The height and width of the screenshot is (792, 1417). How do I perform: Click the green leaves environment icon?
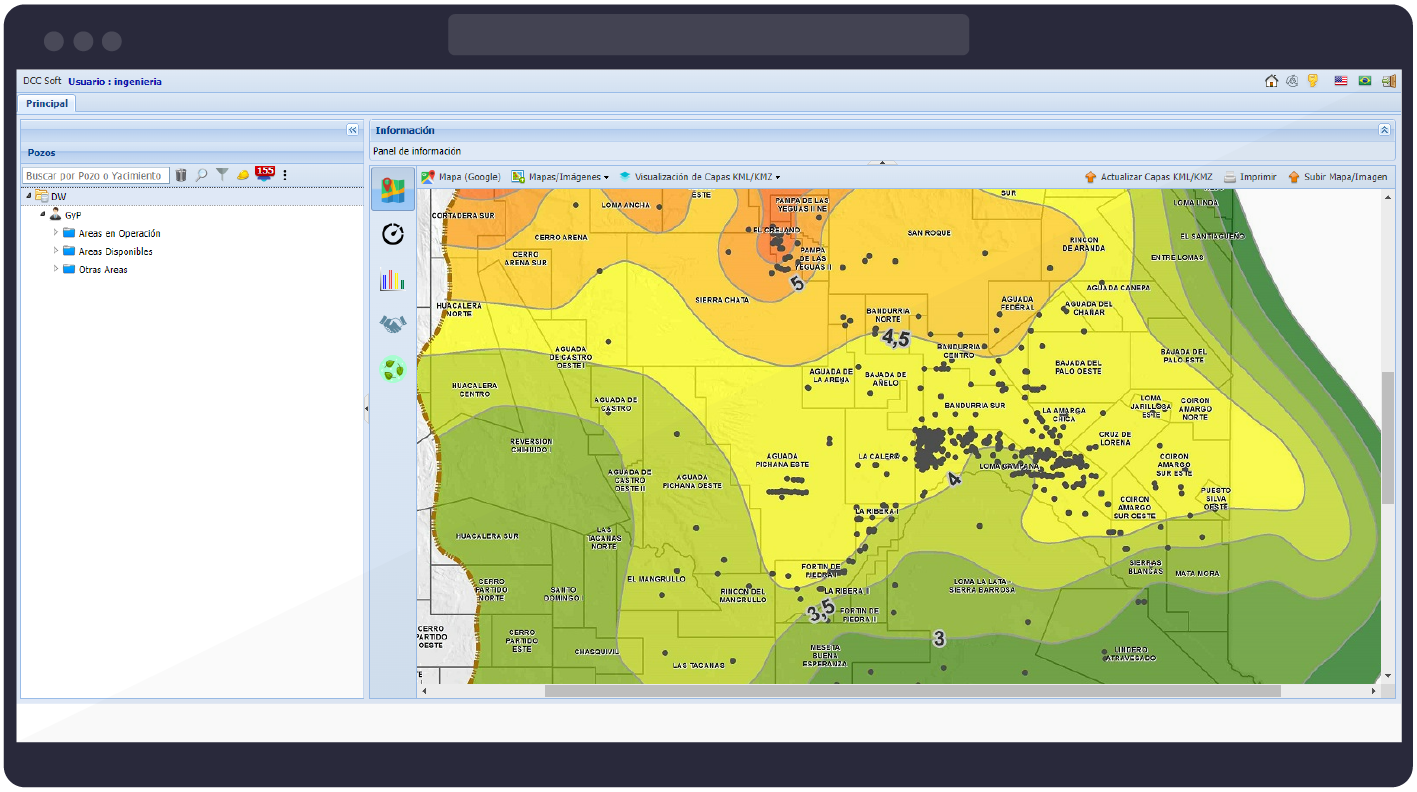pyautogui.click(x=393, y=370)
